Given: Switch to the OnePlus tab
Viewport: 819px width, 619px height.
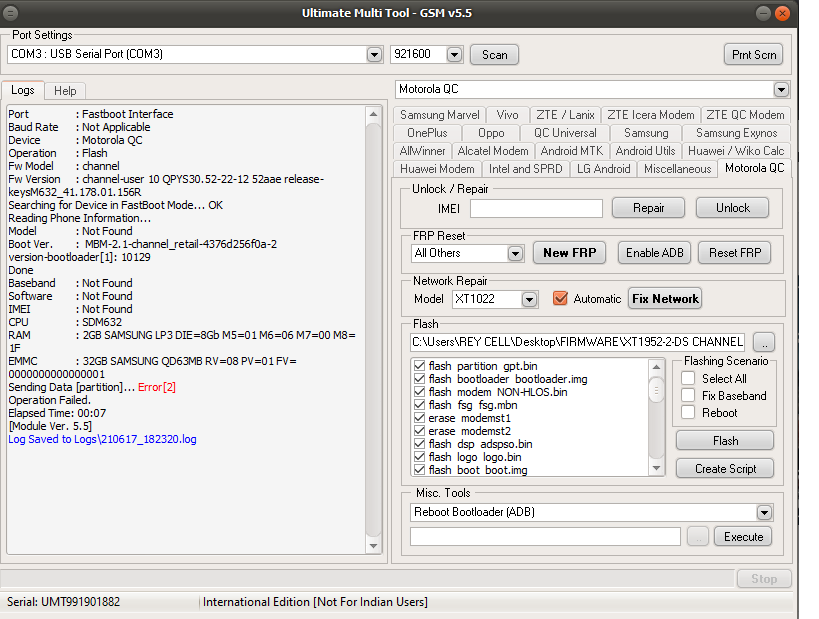Looking at the screenshot, I should point(427,133).
